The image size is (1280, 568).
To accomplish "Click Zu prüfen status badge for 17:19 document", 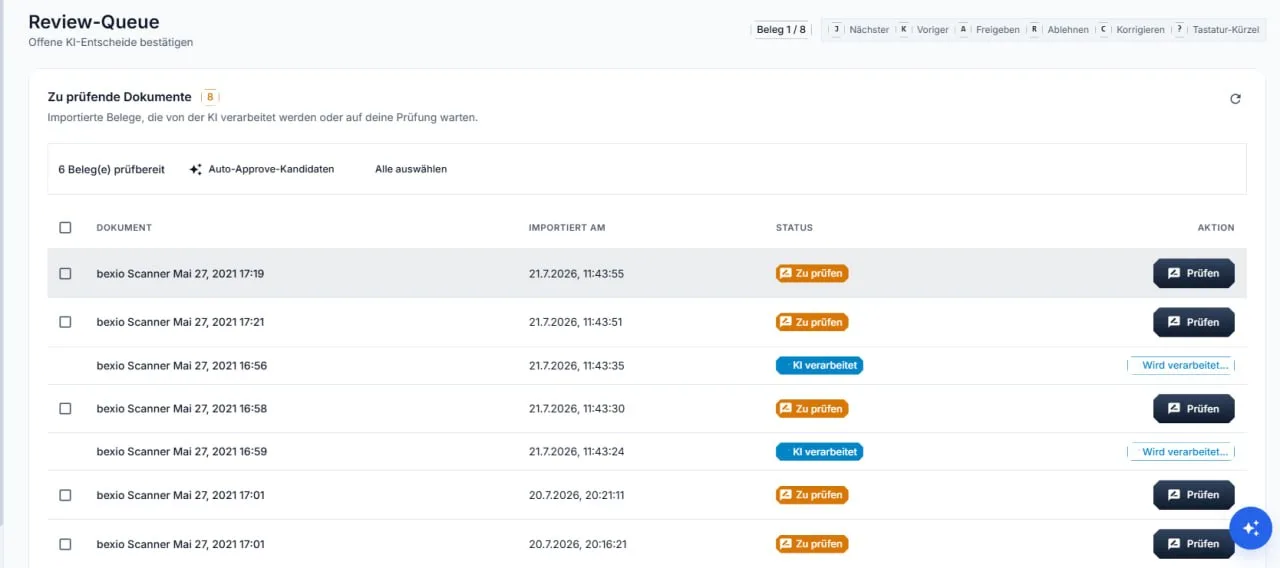I will [812, 273].
